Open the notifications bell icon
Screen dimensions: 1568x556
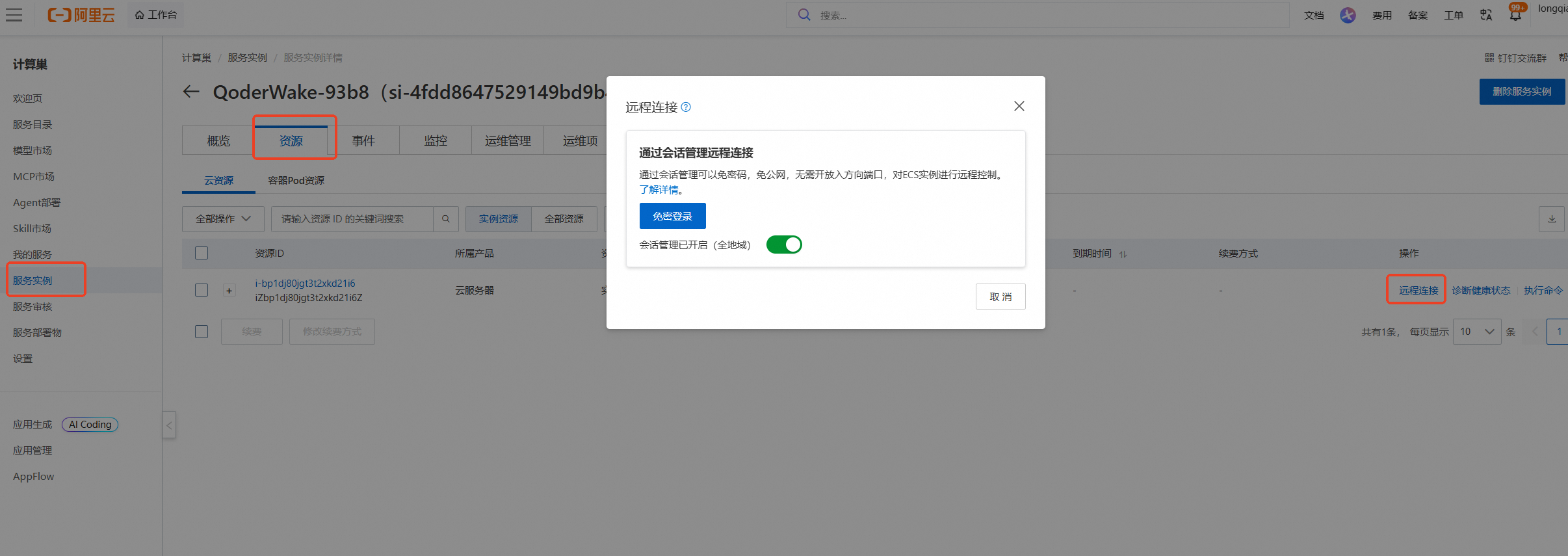[x=1515, y=15]
